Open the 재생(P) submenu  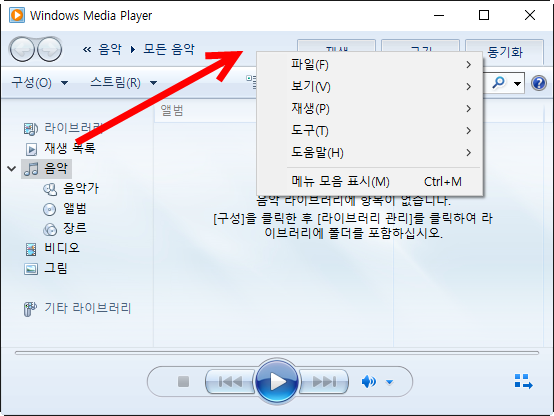click(370, 109)
